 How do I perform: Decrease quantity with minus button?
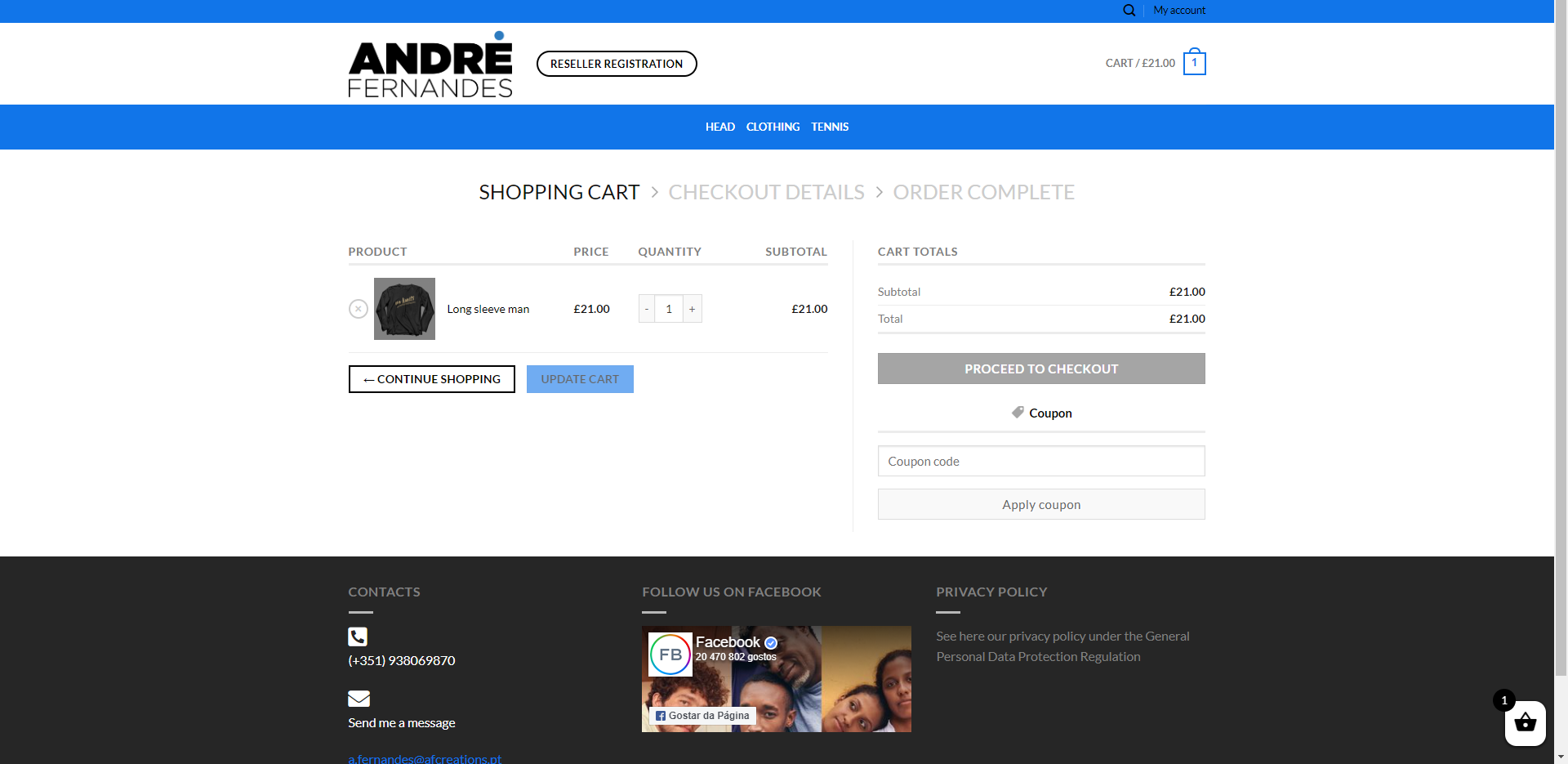647,309
